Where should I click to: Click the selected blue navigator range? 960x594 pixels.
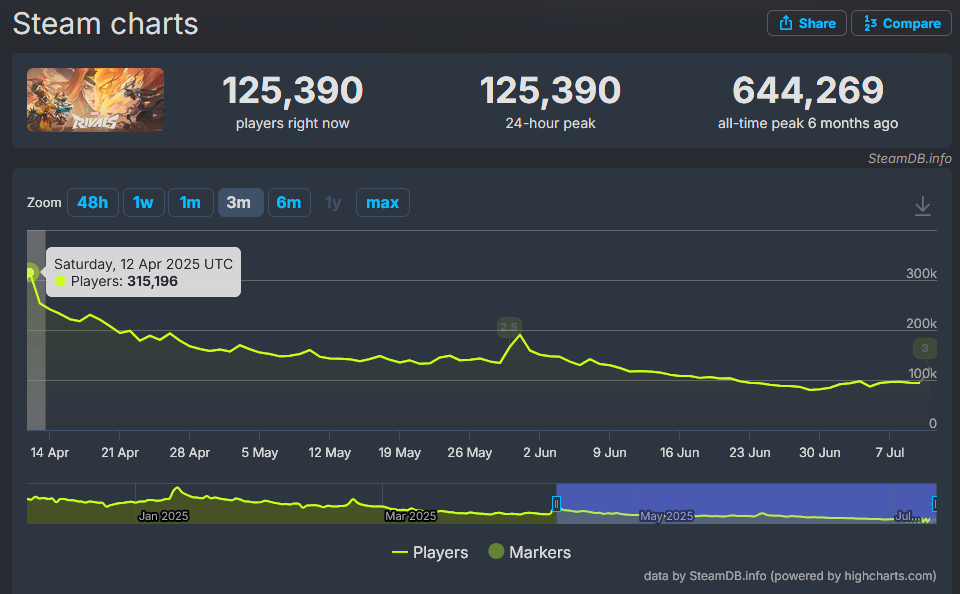coord(746,503)
